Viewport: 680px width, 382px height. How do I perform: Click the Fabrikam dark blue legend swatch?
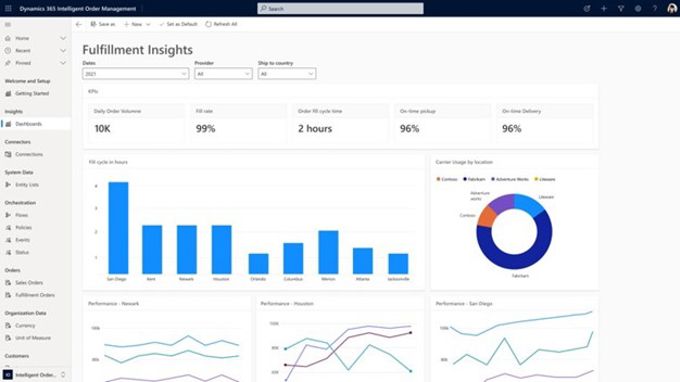[465, 179]
